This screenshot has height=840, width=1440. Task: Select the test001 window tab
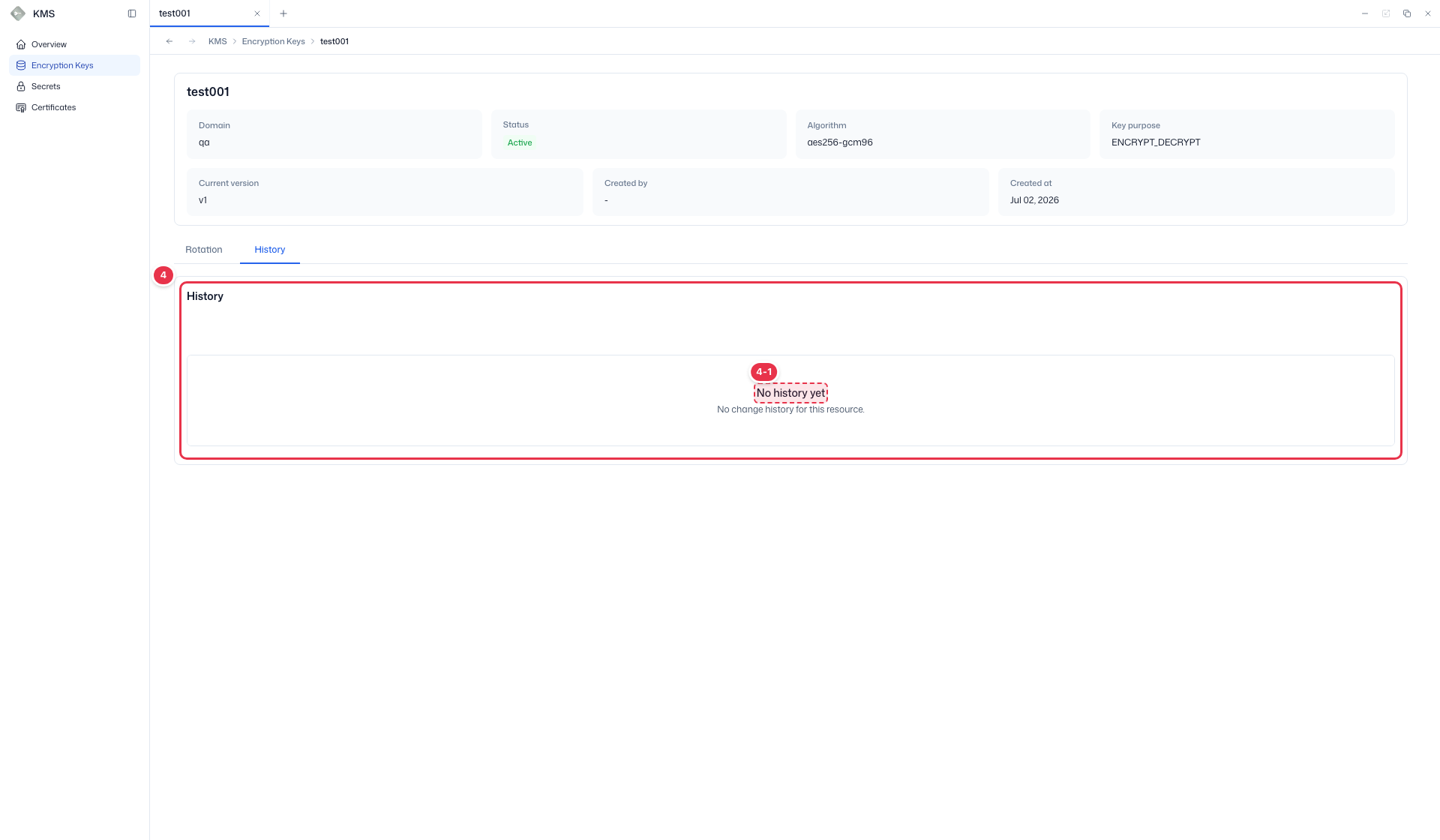click(x=209, y=13)
